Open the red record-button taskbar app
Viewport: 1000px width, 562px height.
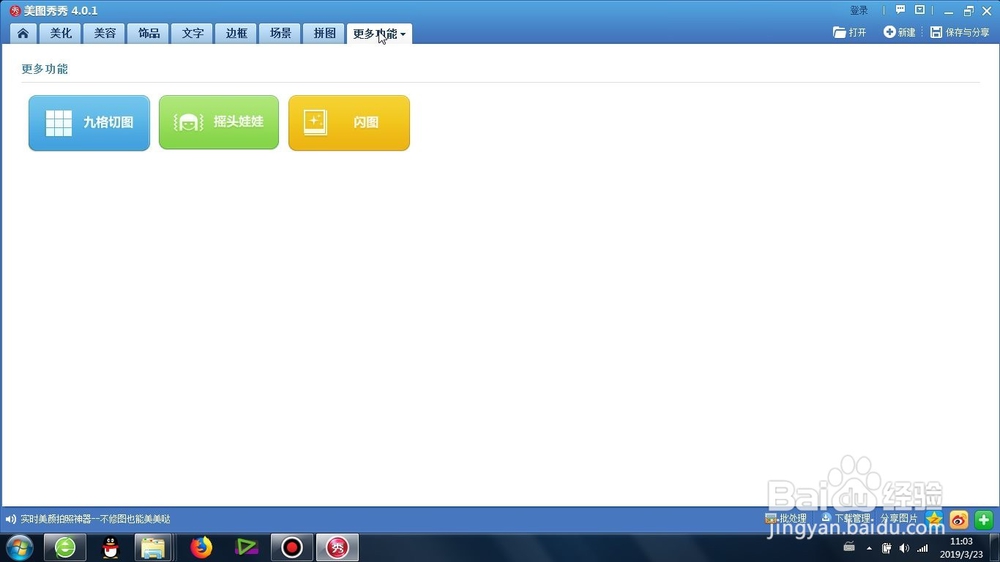292,547
